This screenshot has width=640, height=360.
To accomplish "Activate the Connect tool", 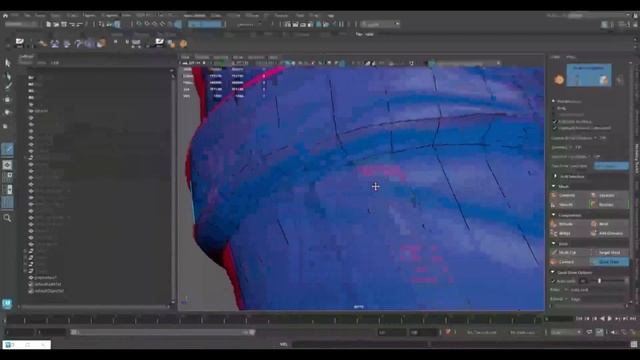I will coord(570,262).
